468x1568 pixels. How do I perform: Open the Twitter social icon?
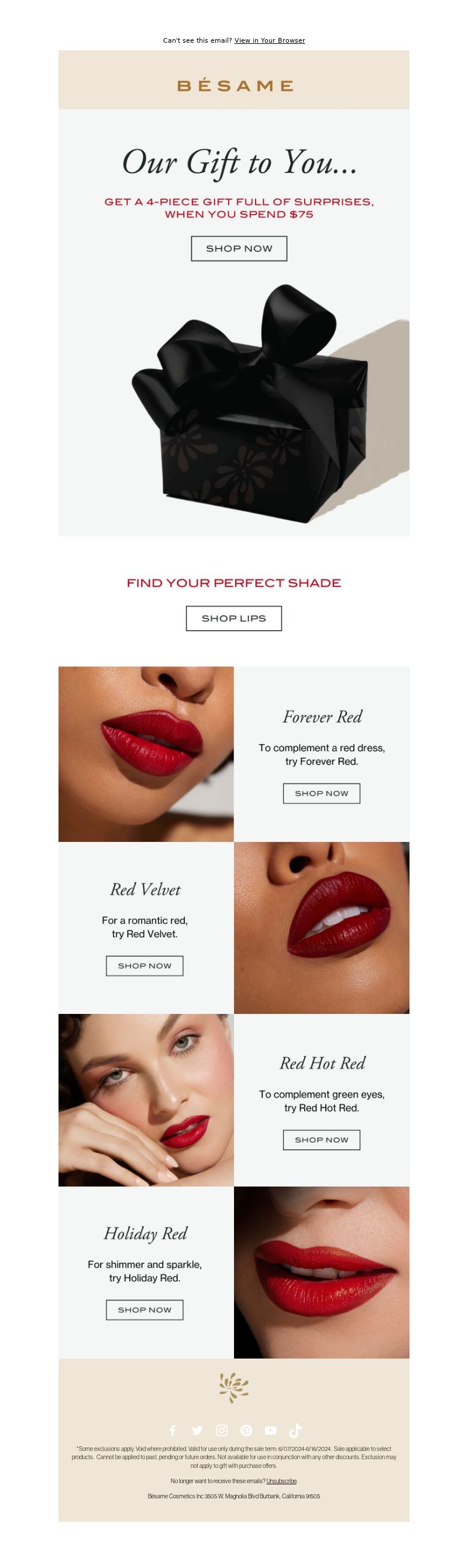(x=197, y=1431)
